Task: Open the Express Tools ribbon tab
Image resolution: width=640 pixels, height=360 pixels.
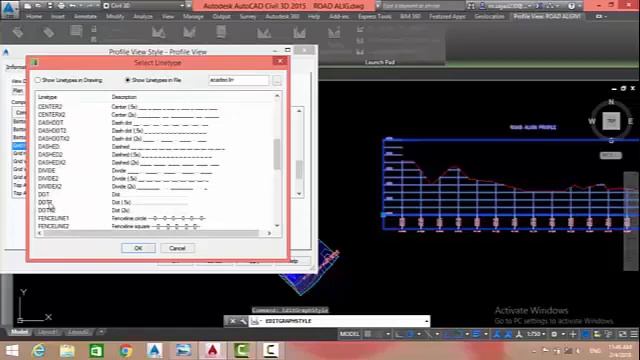Action: 375,16
